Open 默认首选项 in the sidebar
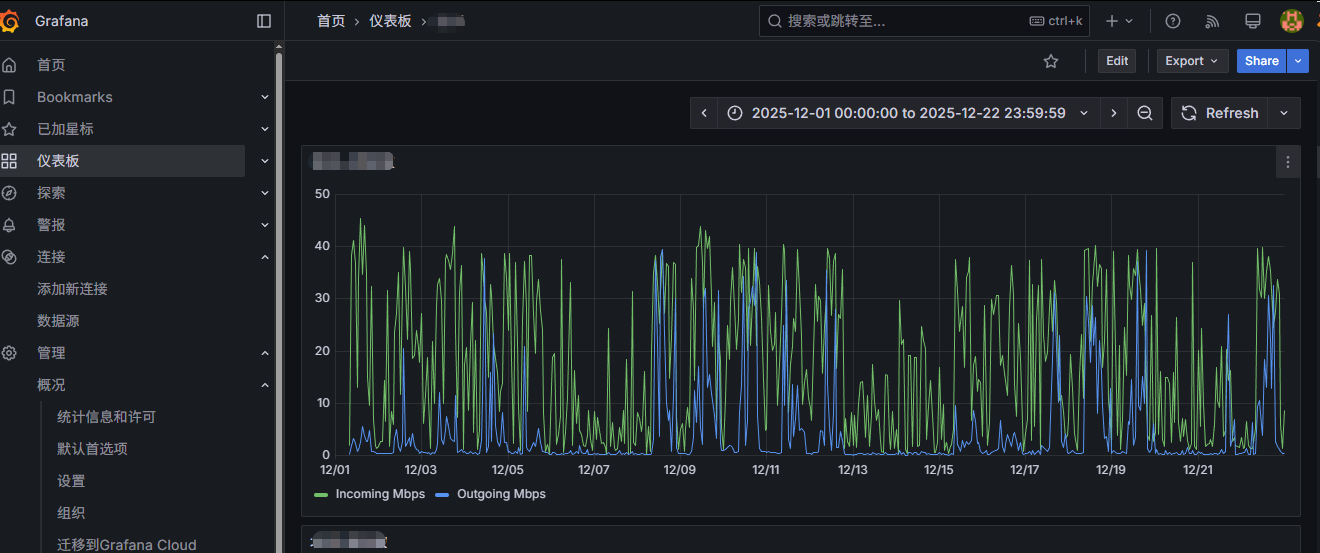 (x=92, y=449)
